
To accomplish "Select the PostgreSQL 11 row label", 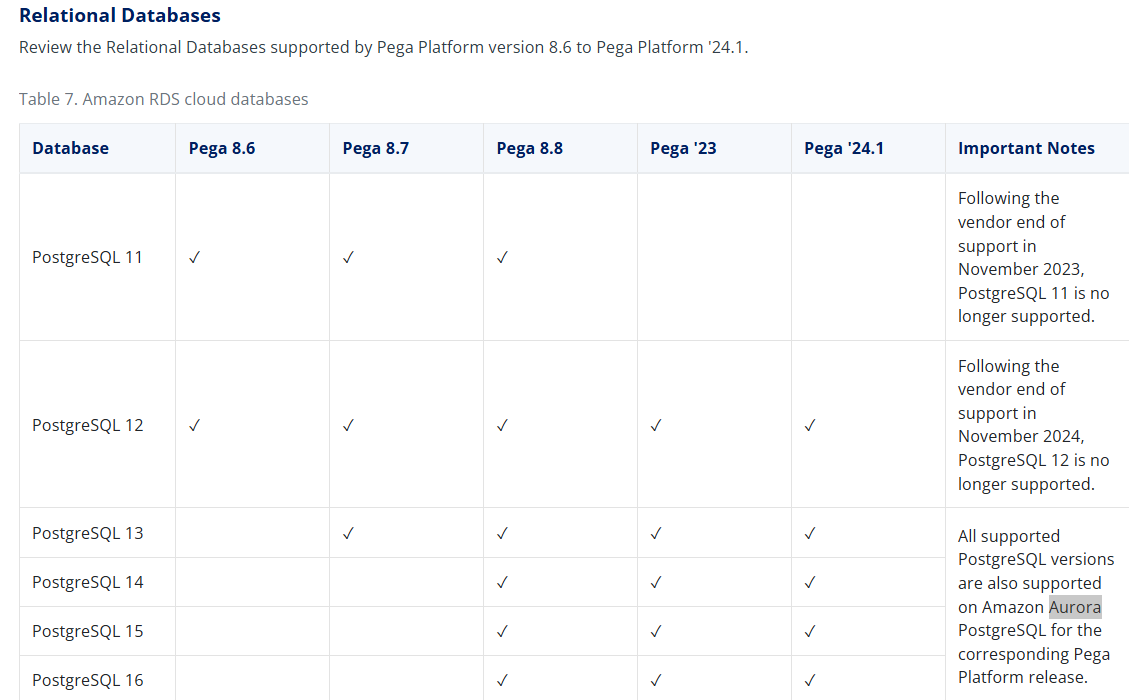I will pos(87,257).
